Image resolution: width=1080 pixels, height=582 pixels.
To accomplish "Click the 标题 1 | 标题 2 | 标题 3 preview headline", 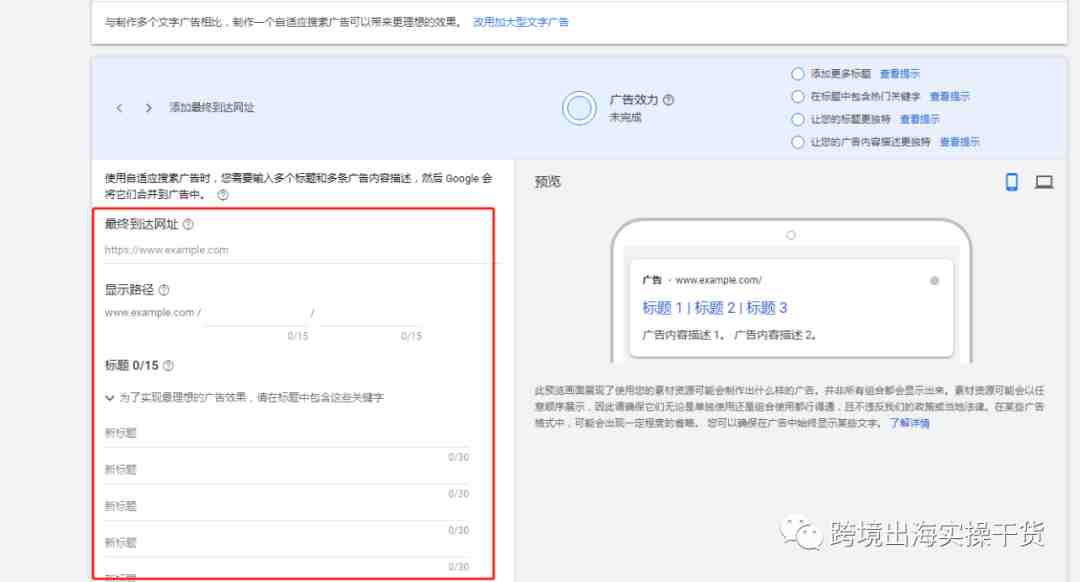I will tap(714, 308).
